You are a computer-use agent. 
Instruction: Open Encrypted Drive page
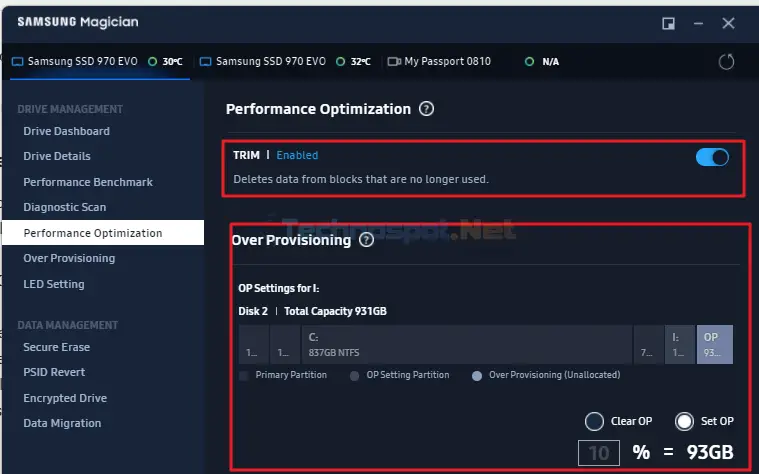[65, 398]
